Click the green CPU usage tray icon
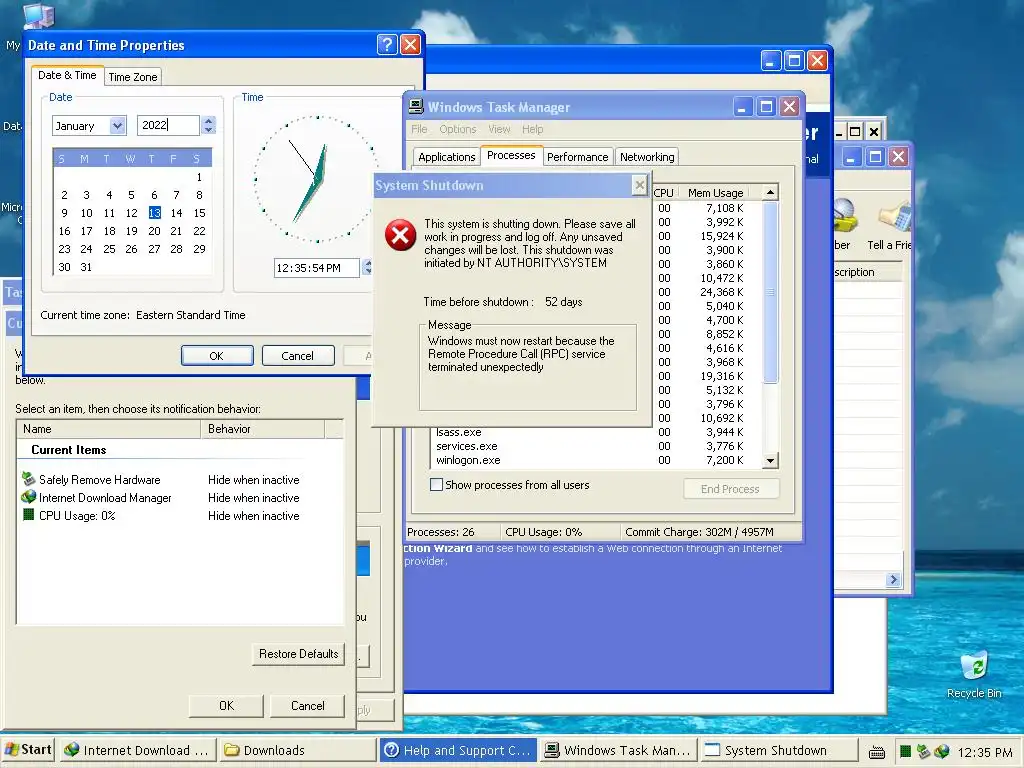The image size is (1024, 768). 905,751
